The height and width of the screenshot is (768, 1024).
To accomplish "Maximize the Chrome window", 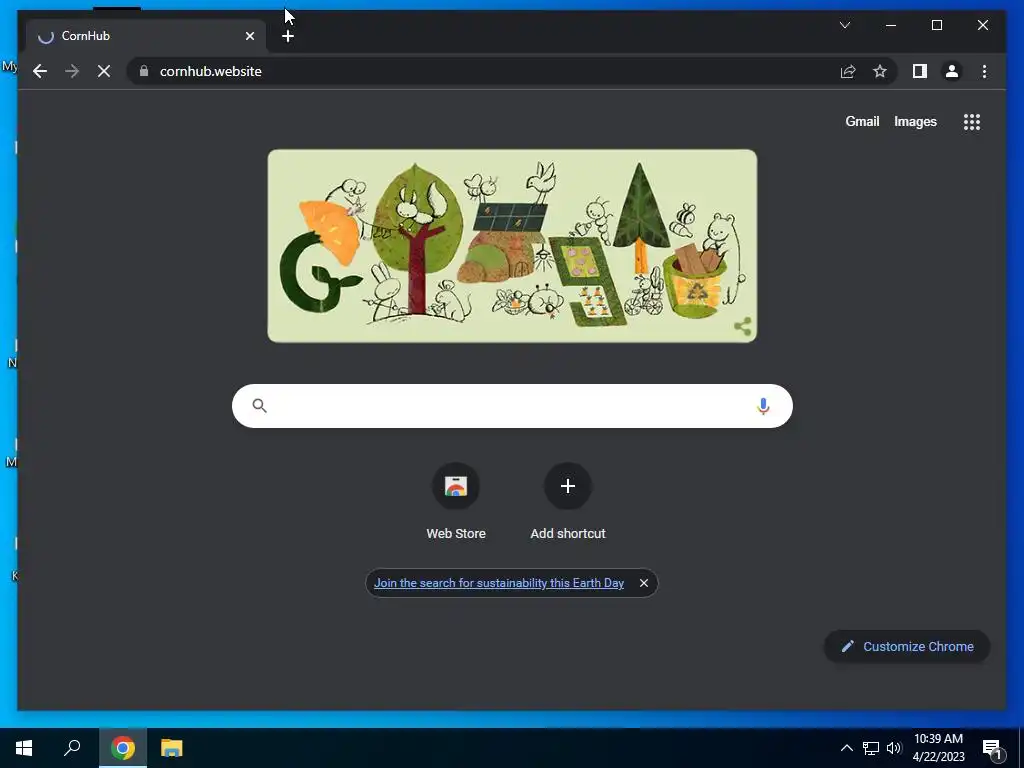I will [936, 25].
